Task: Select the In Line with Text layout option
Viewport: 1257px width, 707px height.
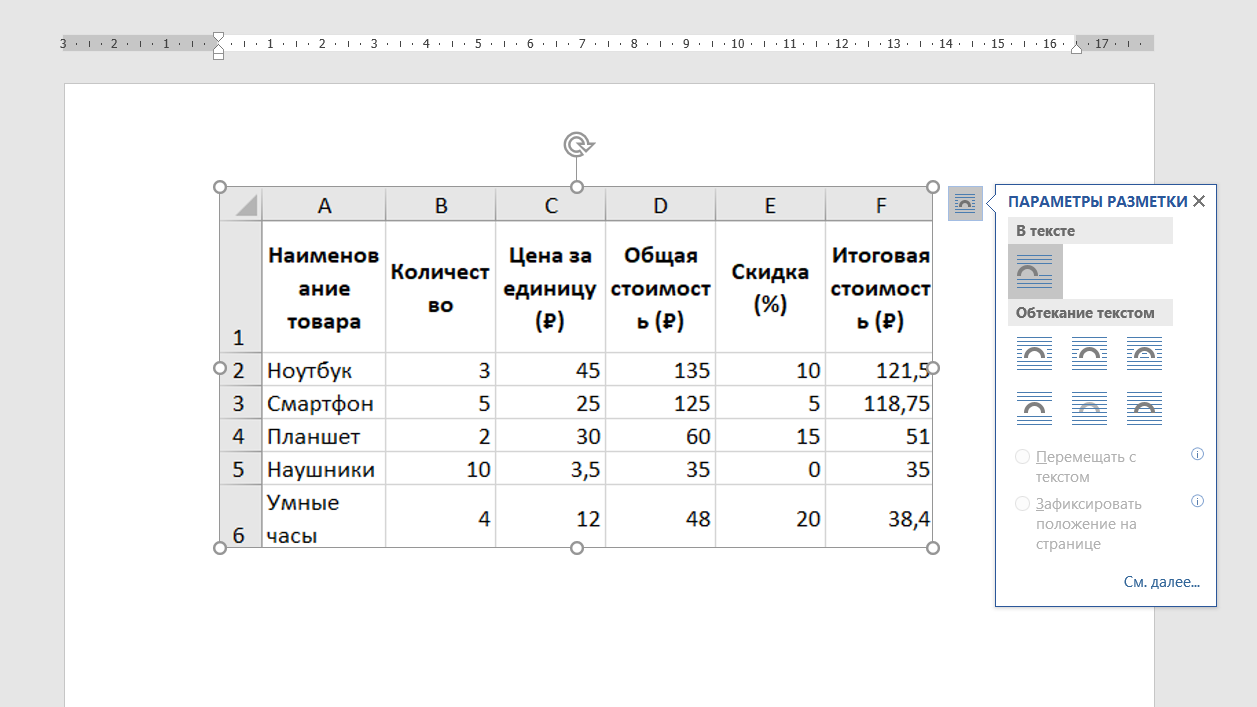Action: pyautogui.click(x=1035, y=271)
